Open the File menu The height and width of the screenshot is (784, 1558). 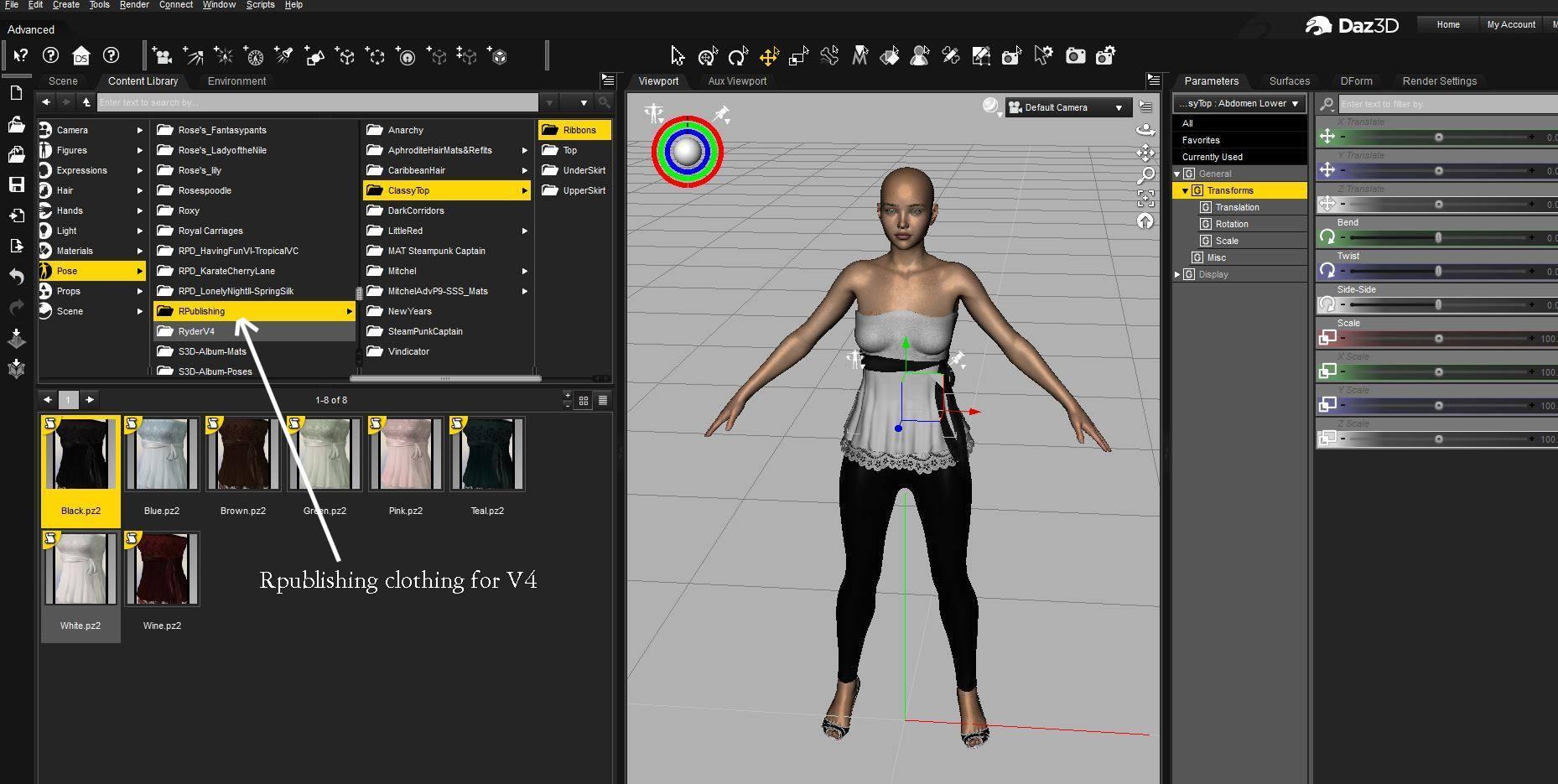(12, 5)
